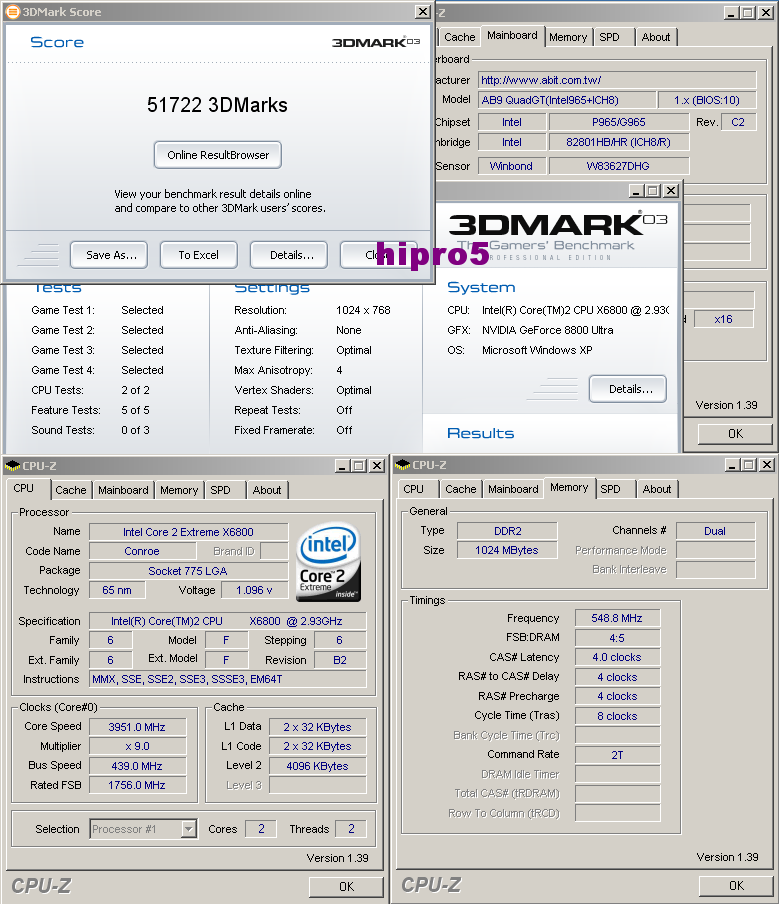Open SPD tab in CPU-Z Memory window
Viewport: 779px width, 904px height.
pos(615,489)
